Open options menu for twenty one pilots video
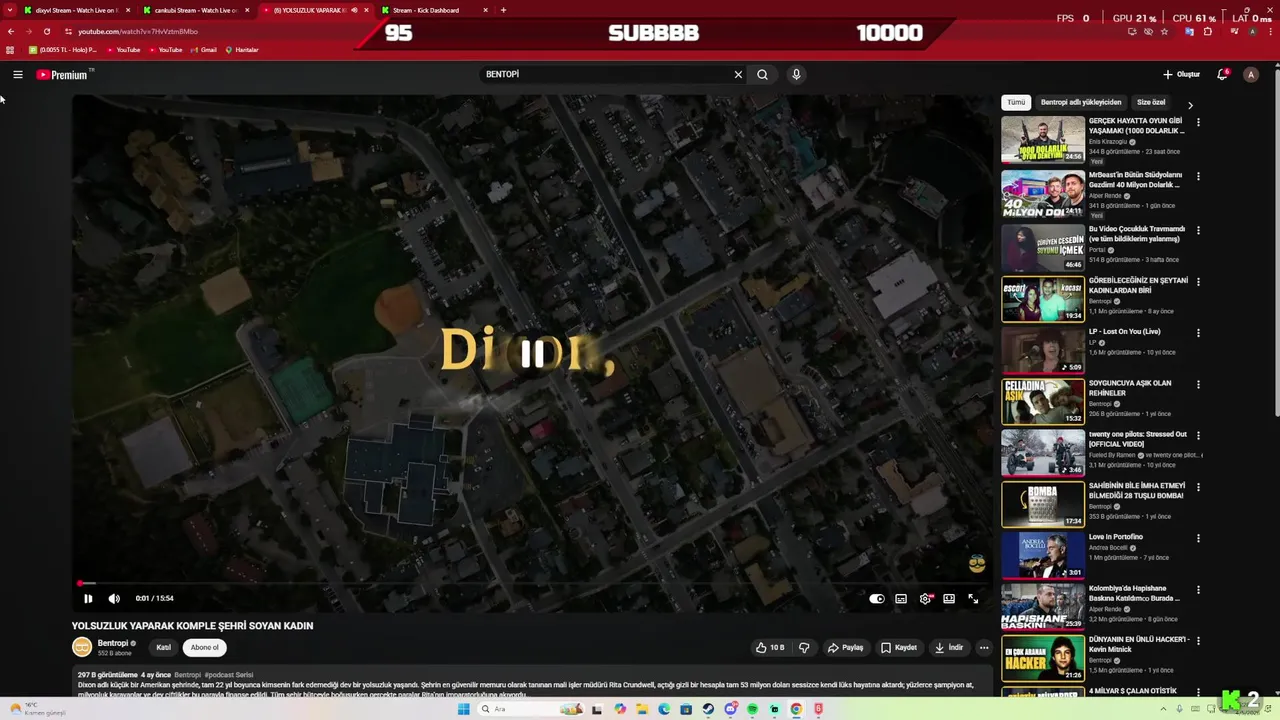Viewport: 1280px width, 720px height. click(x=1198, y=436)
